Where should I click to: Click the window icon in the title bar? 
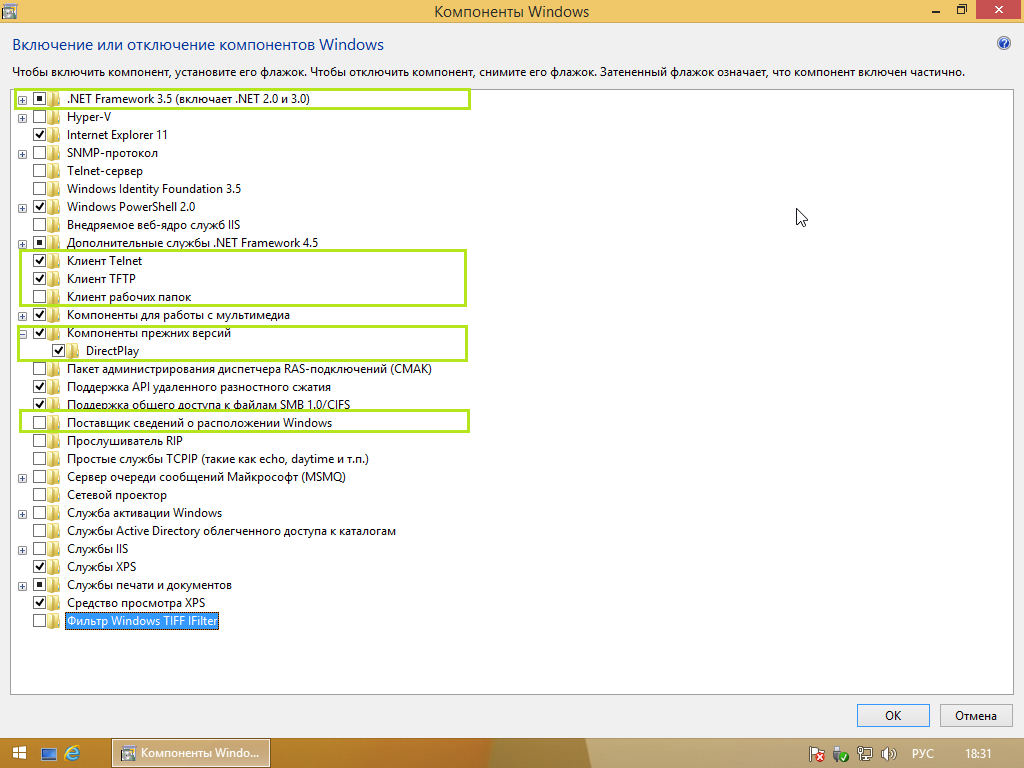[11, 12]
